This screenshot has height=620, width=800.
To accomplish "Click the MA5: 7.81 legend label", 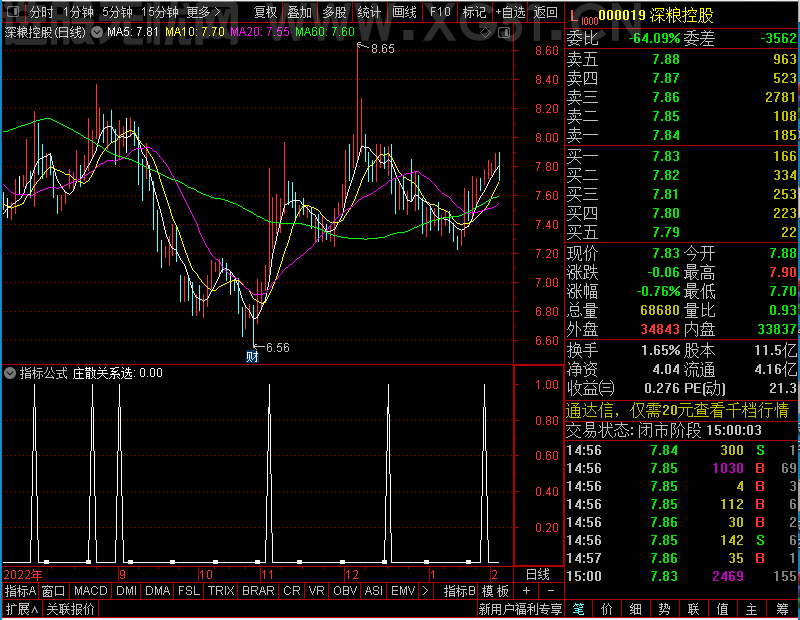I will [133, 32].
